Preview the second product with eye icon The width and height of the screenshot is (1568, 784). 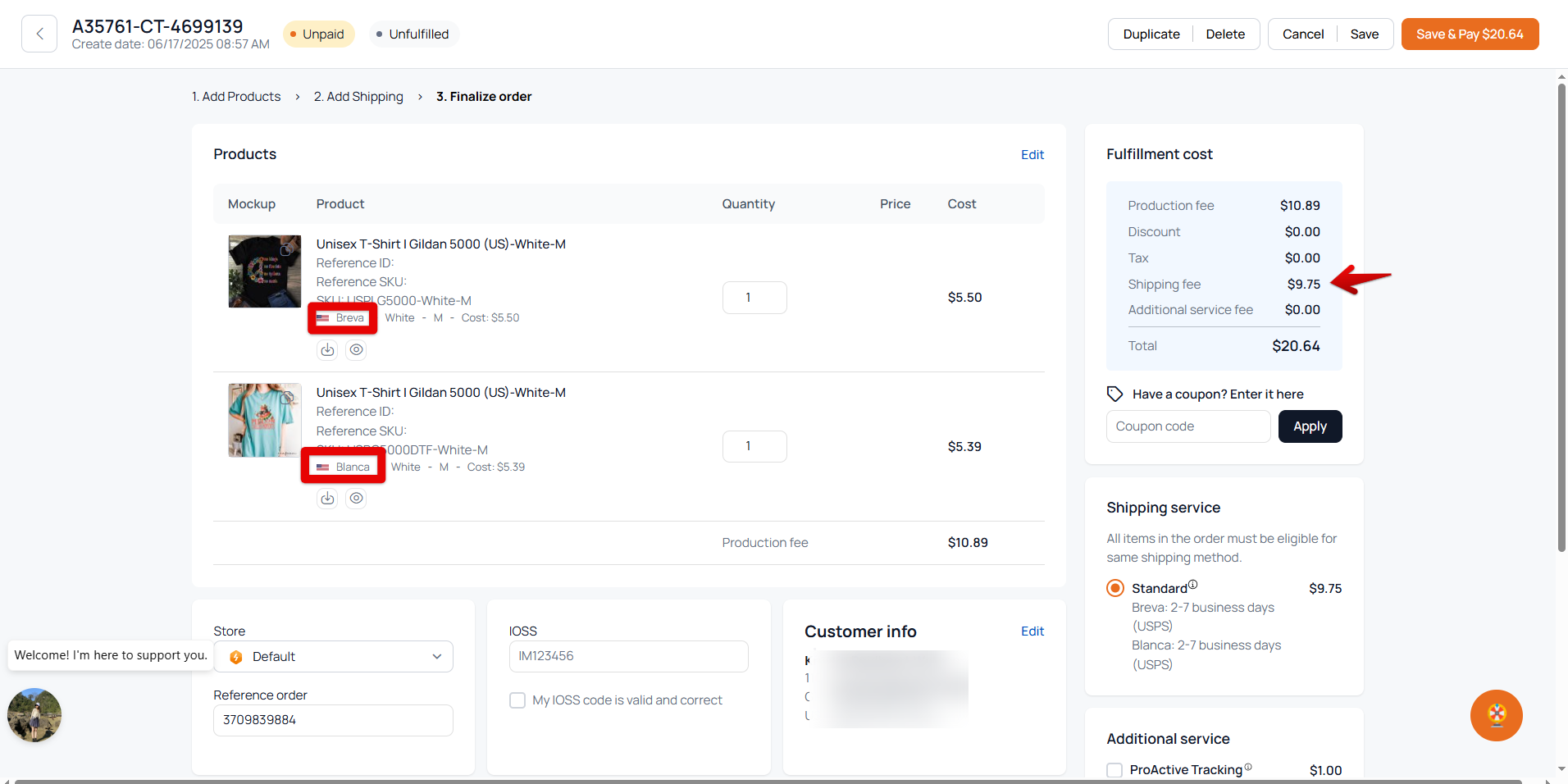click(356, 499)
